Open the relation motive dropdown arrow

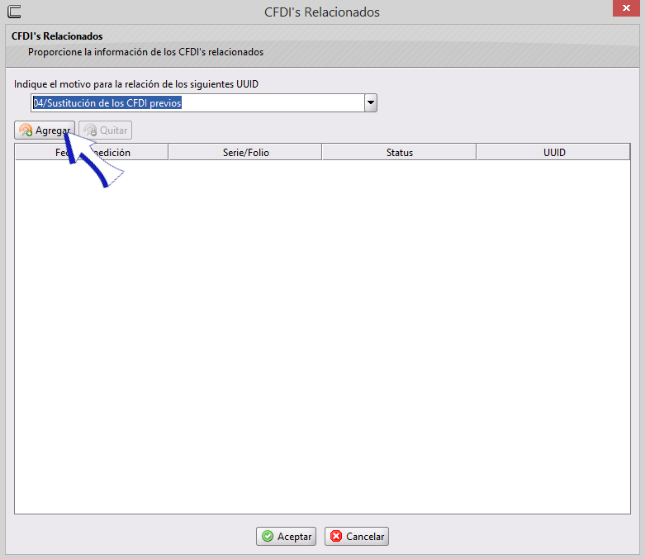(371, 103)
